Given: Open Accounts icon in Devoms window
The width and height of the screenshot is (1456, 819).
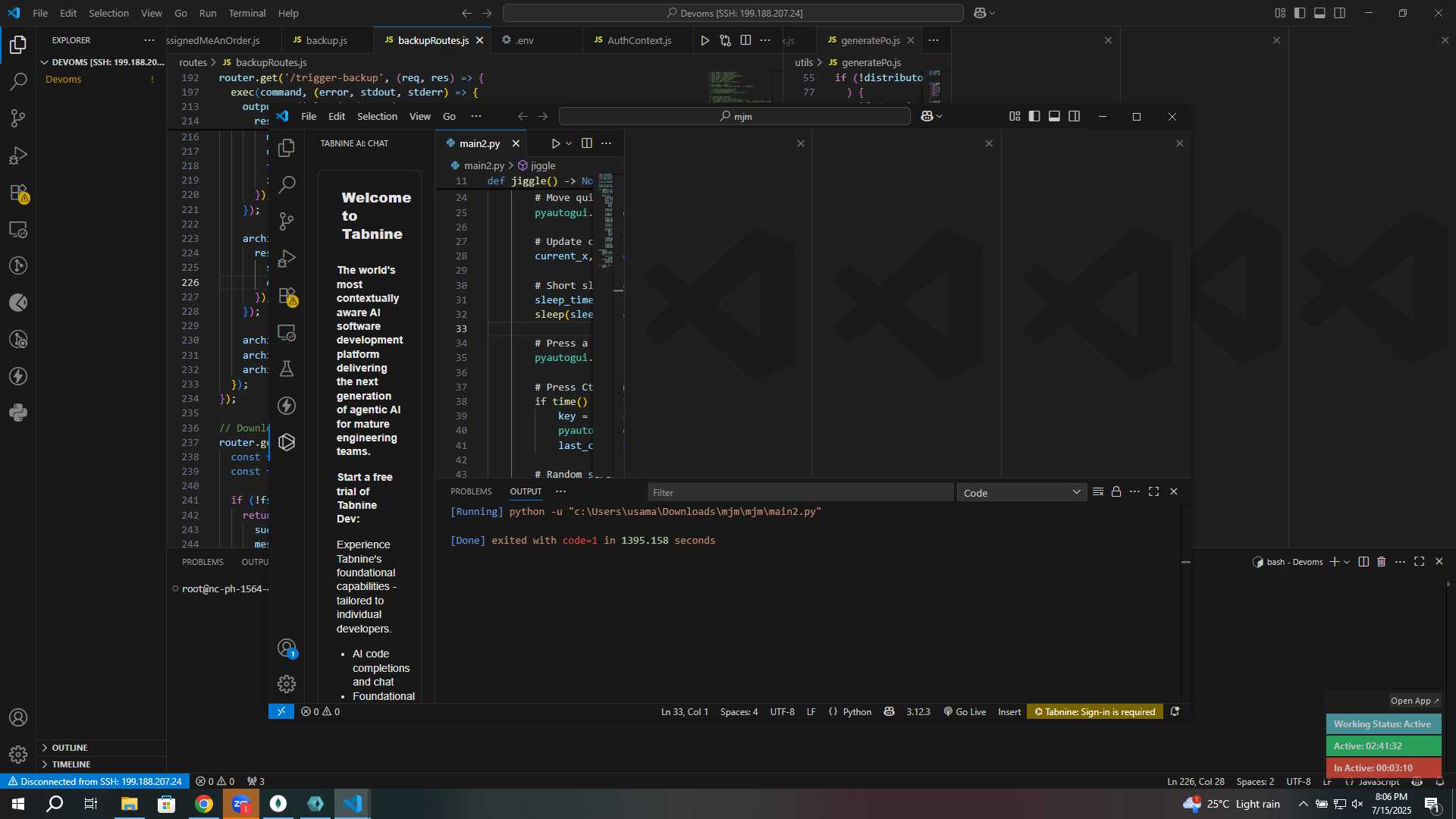Looking at the screenshot, I should (18, 717).
